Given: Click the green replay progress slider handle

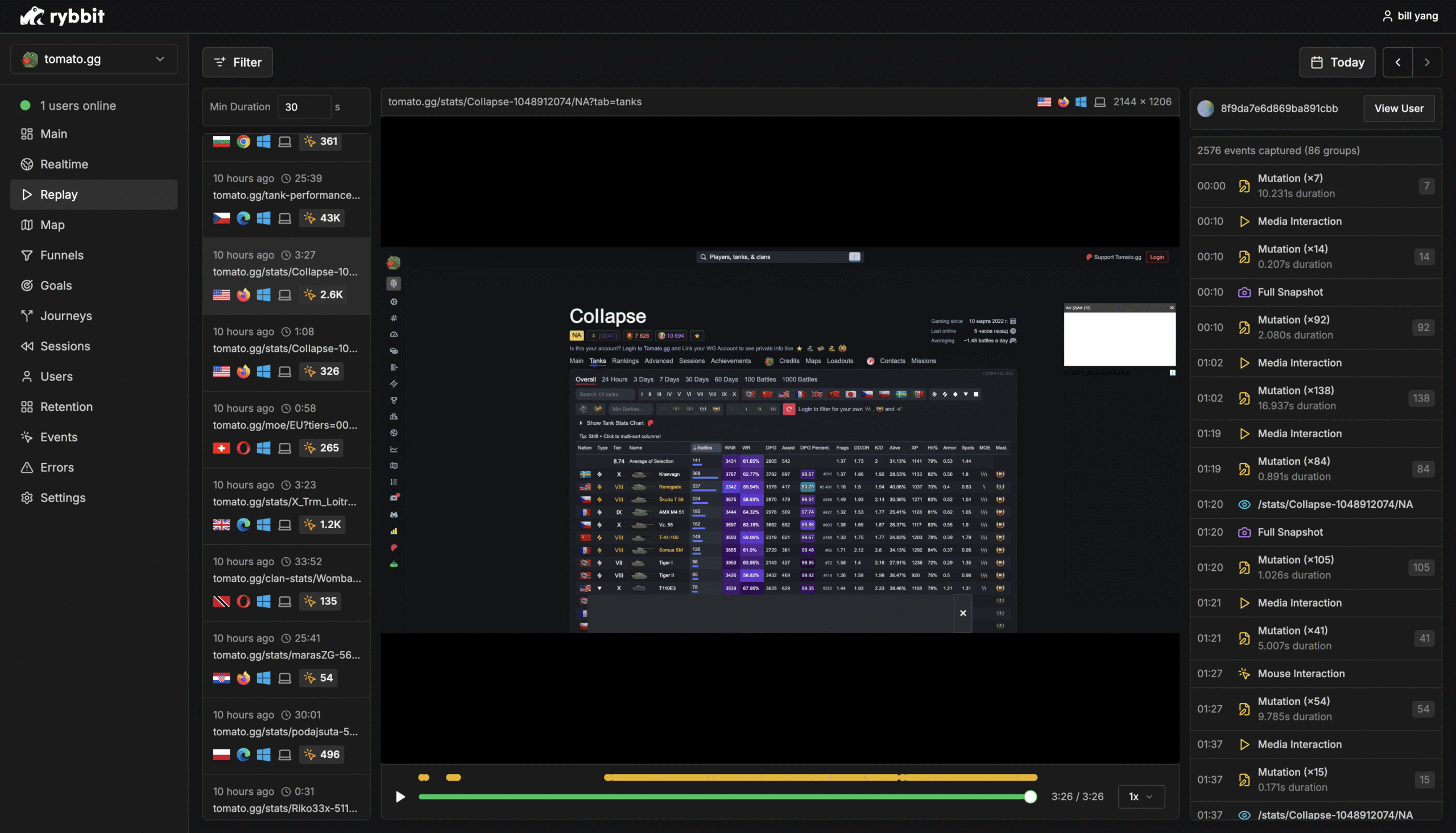Looking at the screenshot, I should [x=1030, y=797].
